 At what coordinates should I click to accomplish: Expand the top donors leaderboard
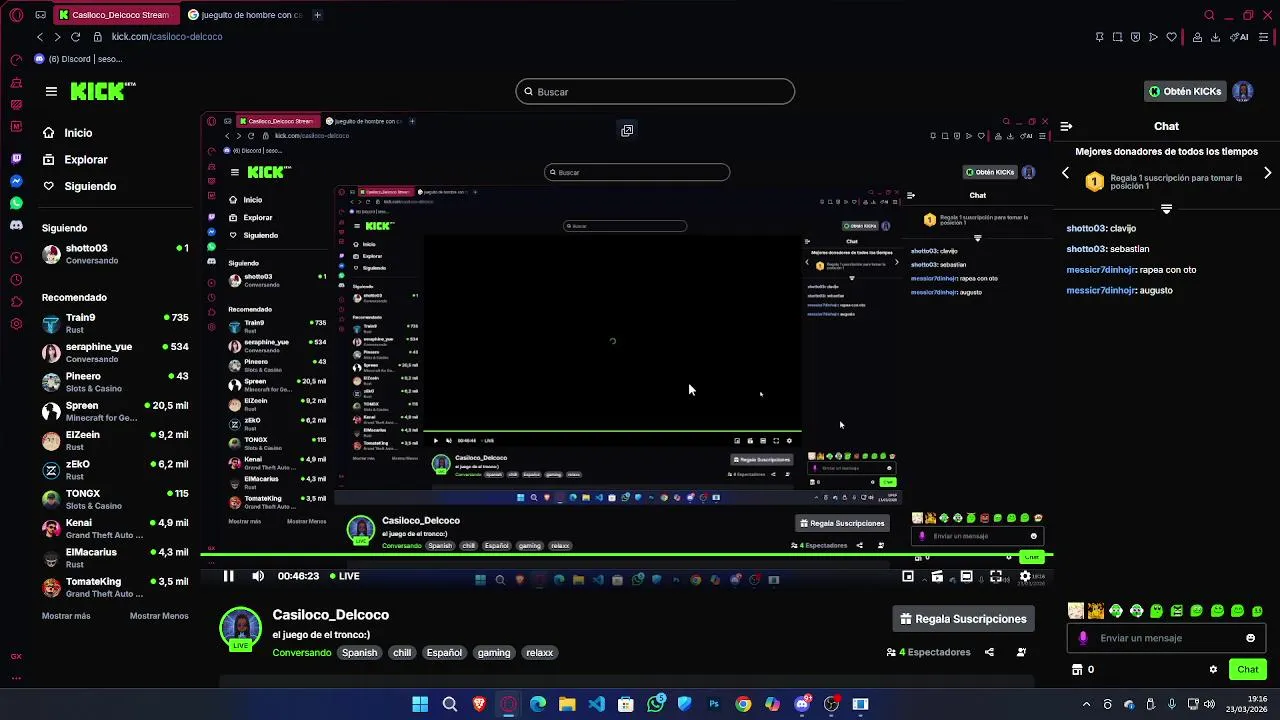click(x=1166, y=209)
